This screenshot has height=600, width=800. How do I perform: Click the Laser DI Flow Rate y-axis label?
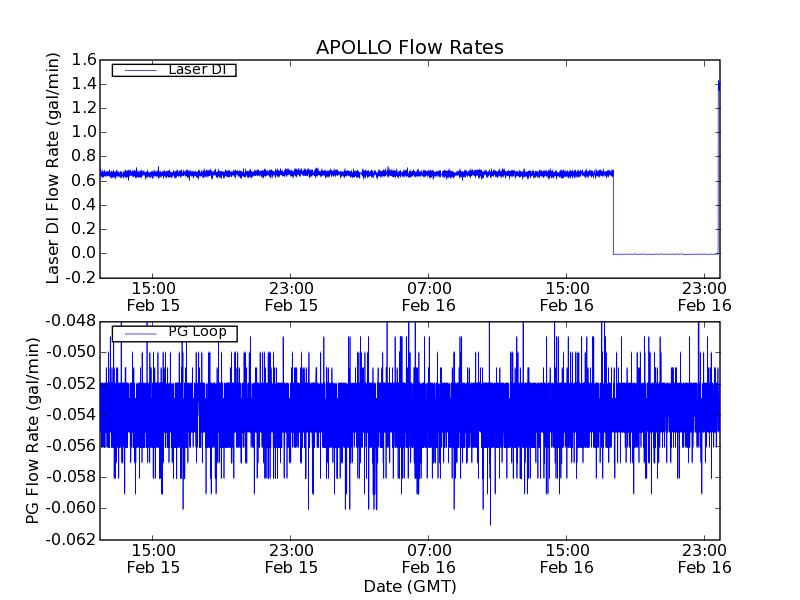[x=54, y=168]
